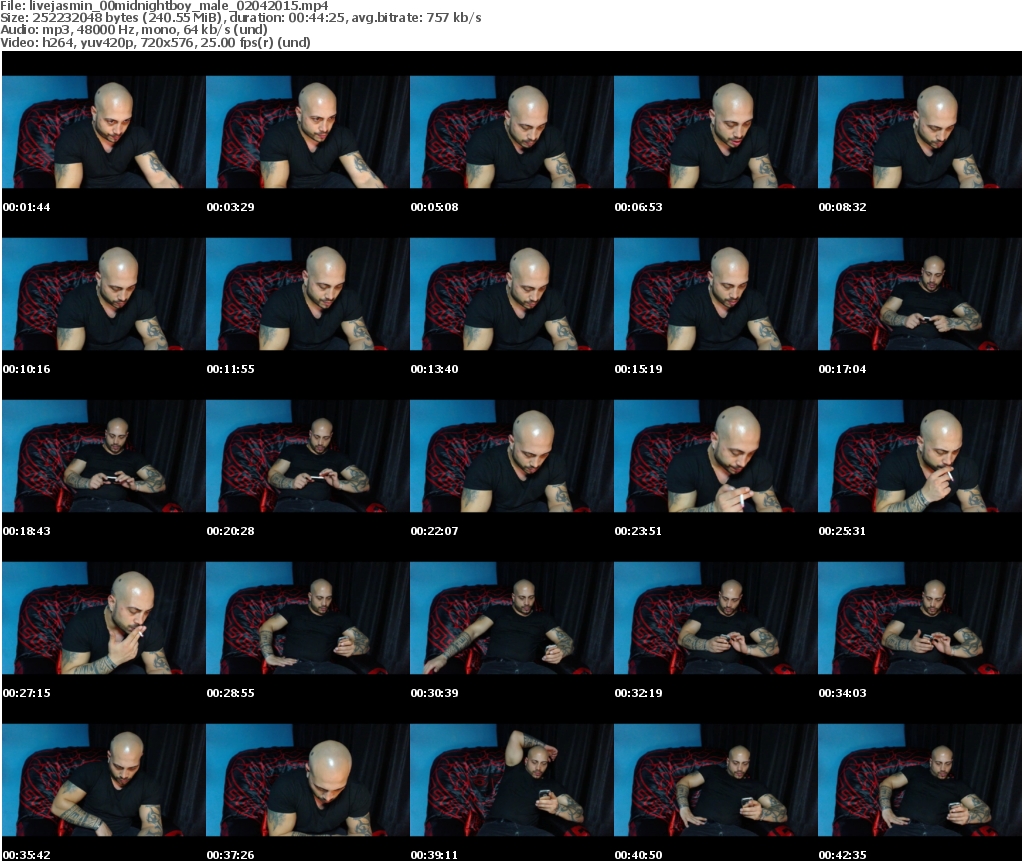The height and width of the screenshot is (861, 1024).
Task: Choose the video frame labeled 00:35:42
Action: pyautogui.click(x=104, y=780)
